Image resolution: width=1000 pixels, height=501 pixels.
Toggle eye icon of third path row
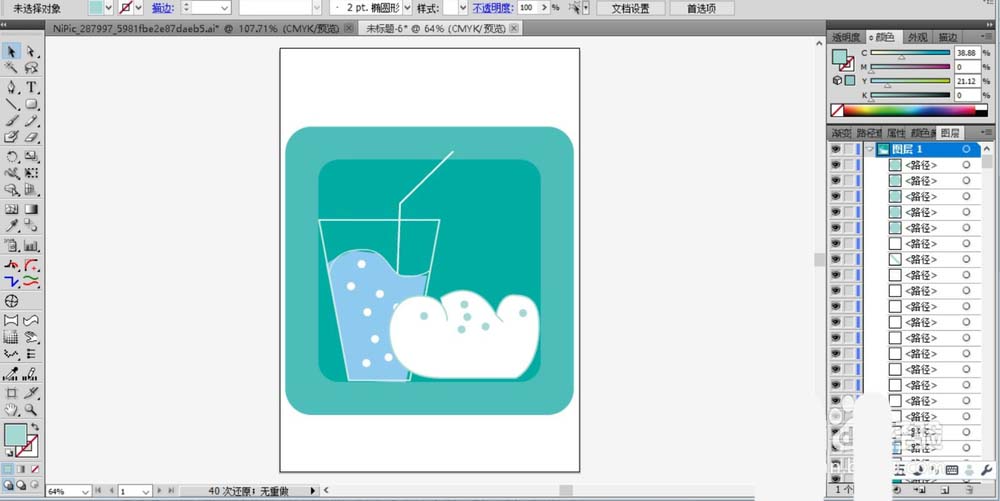point(835,196)
